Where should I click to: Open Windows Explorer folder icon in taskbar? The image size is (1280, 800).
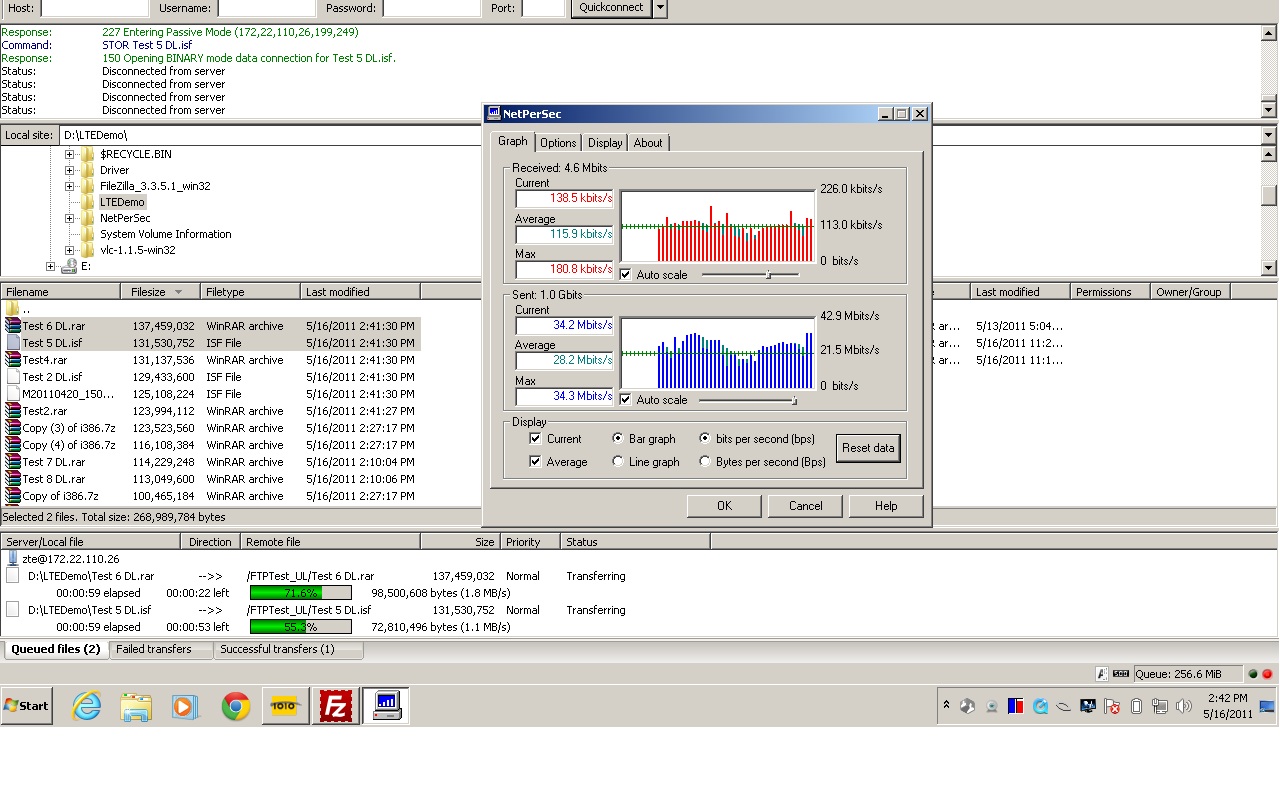pos(136,706)
